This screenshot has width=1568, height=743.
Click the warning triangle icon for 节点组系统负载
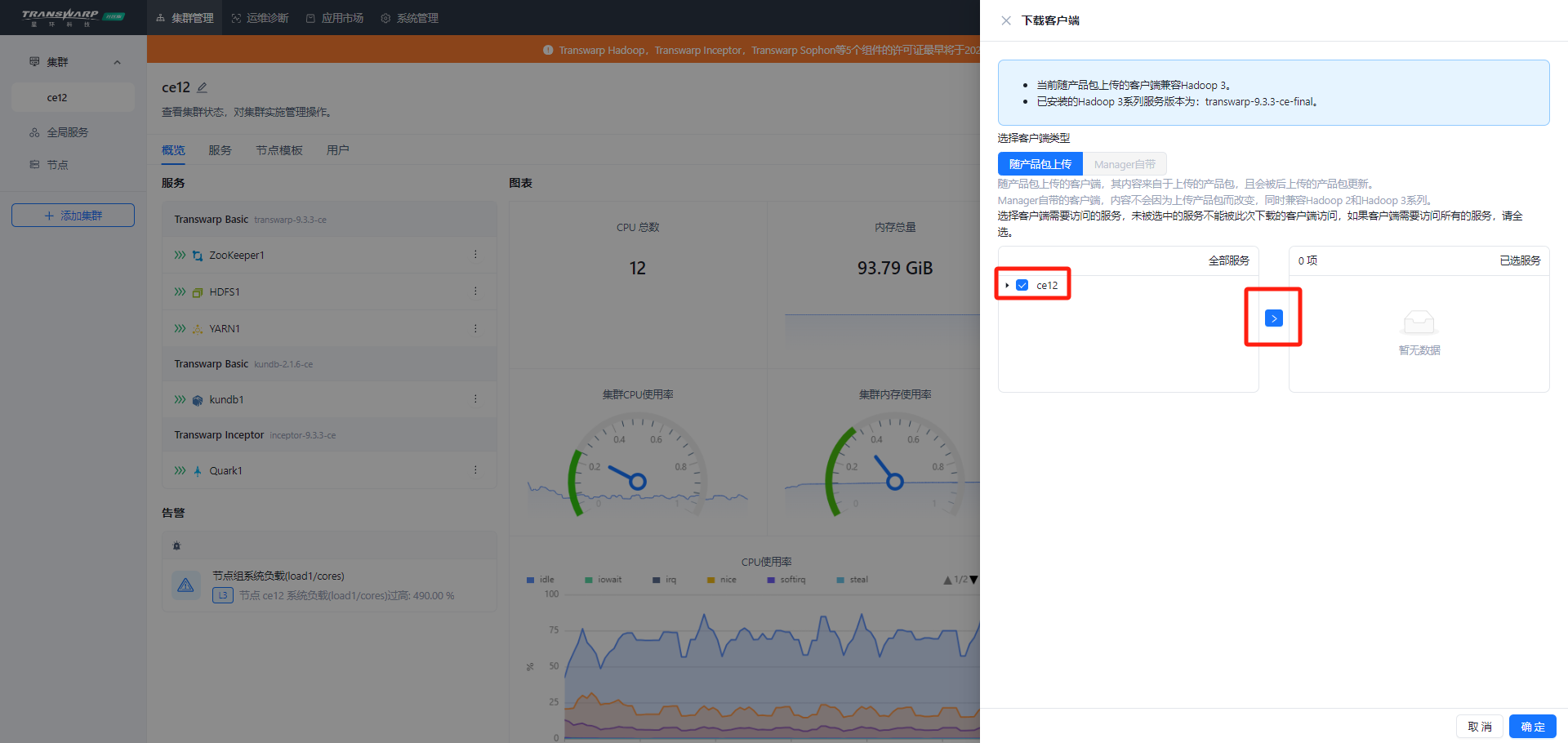tap(186, 585)
